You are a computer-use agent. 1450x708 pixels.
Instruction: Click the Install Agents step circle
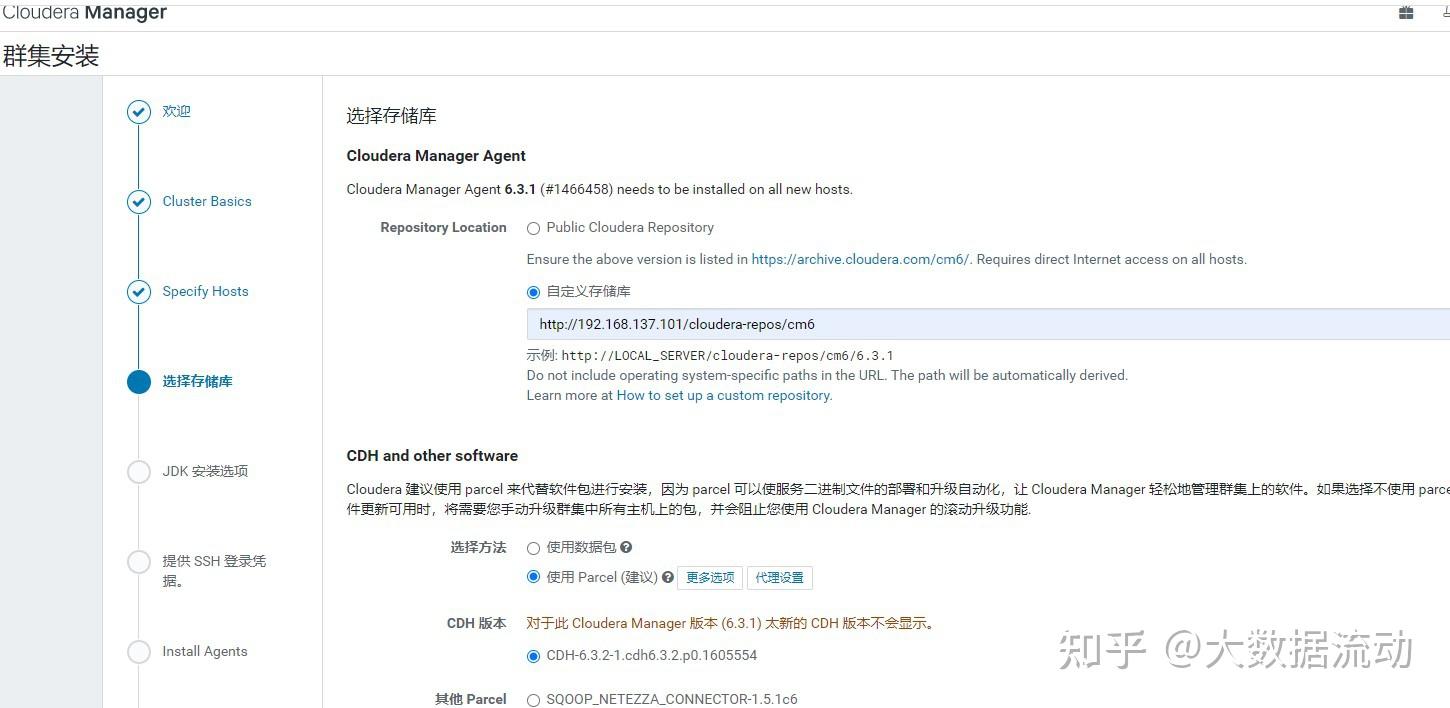click(x=139, y=652)
